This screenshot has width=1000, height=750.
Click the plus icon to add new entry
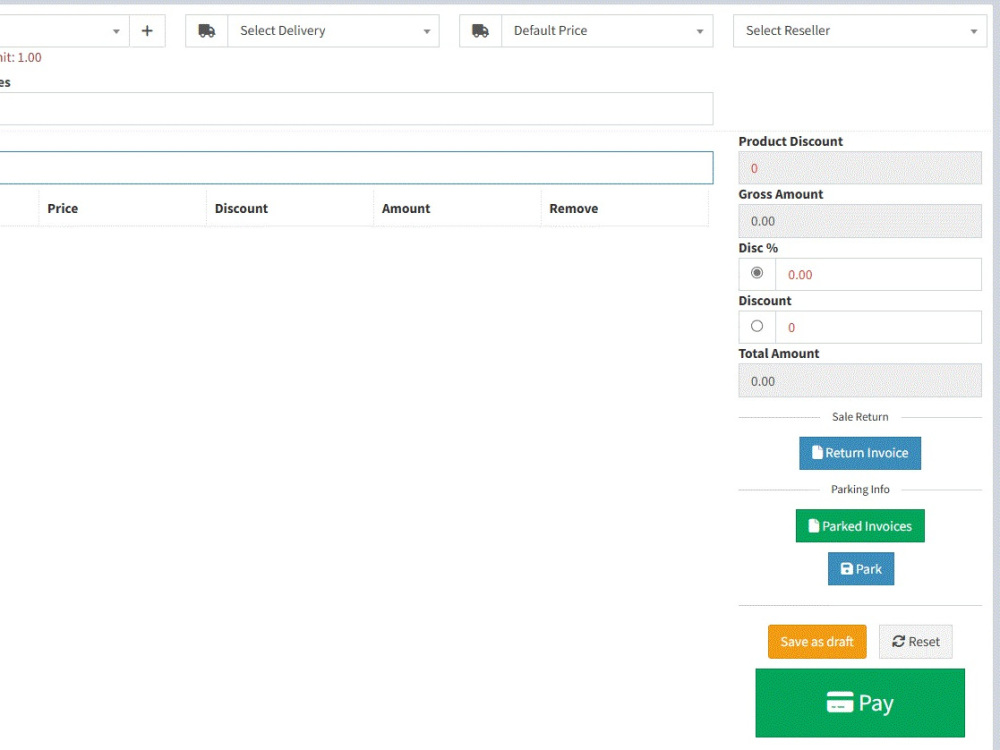pos(147,30)
